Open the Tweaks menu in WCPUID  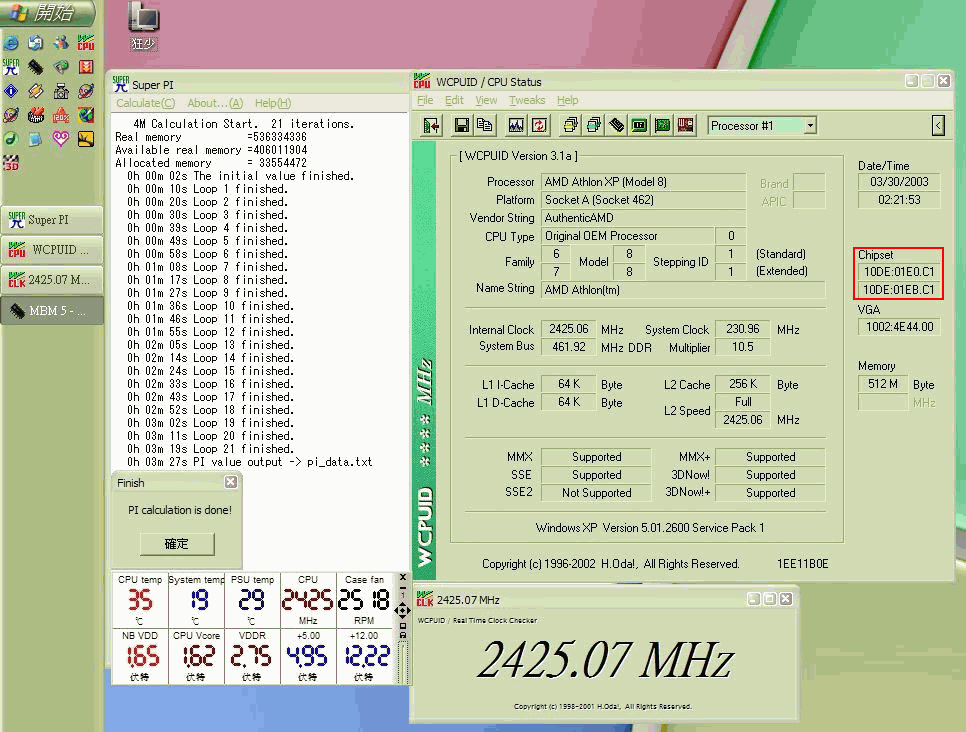[x=527, y=101]
